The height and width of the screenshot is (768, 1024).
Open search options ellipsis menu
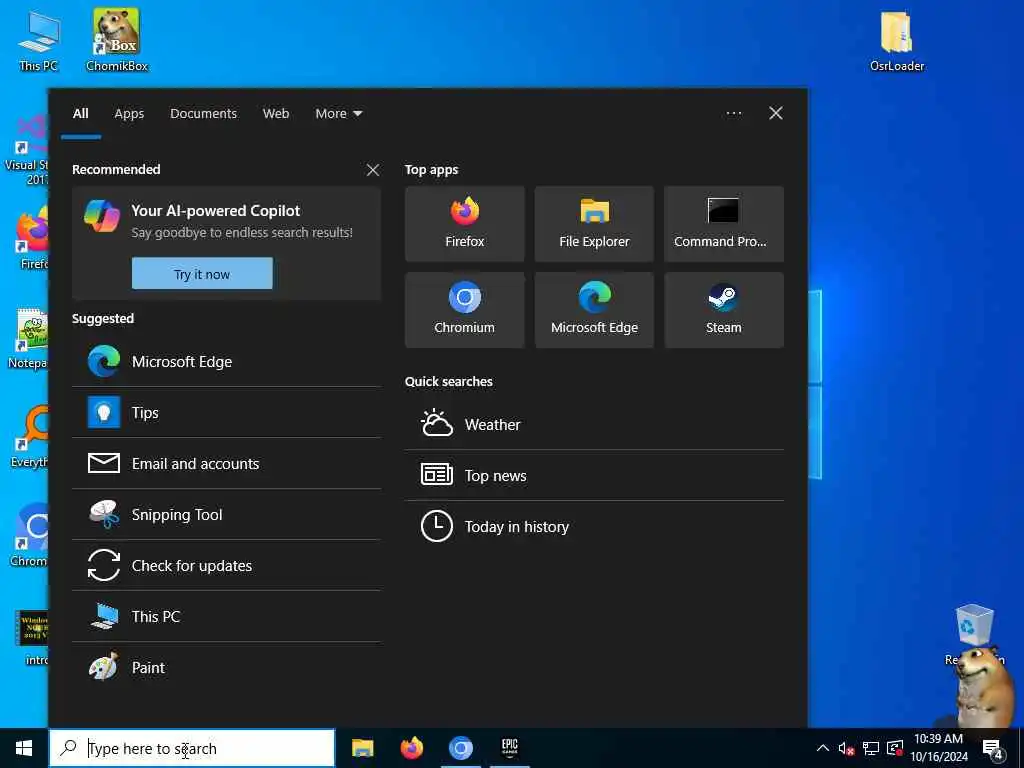[733, 114]
